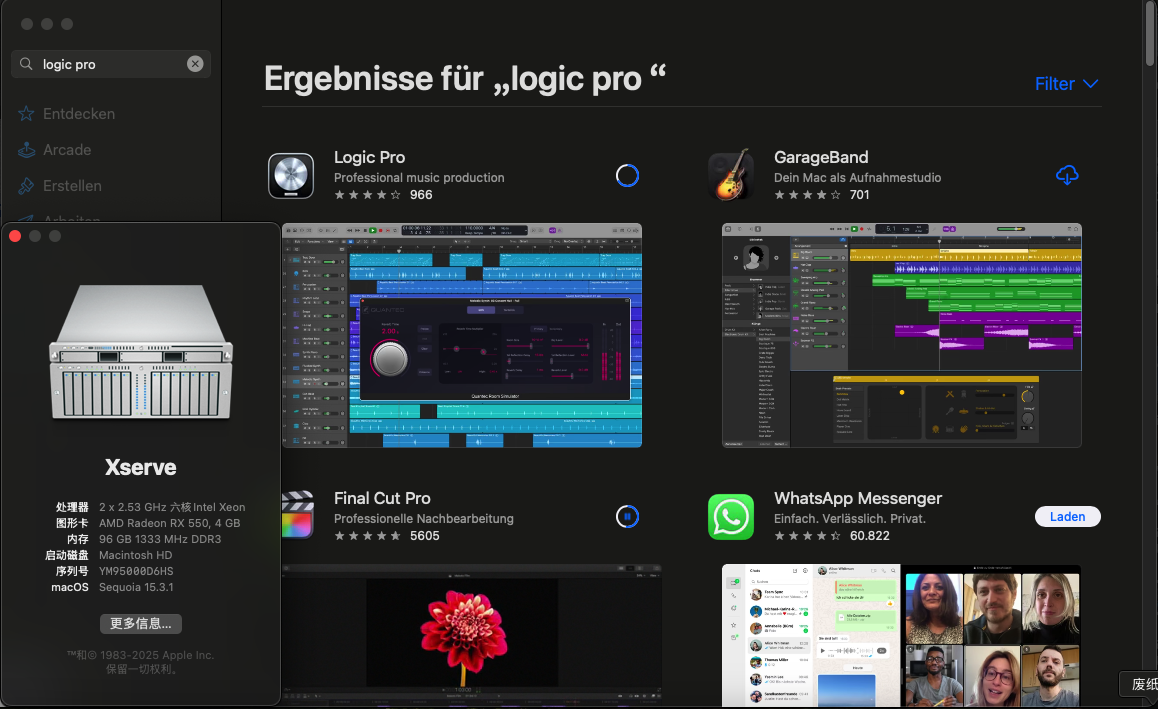1158x709 pixels.
Task: Open the Logic Pro title link
Action: click(x=369, y=157)
